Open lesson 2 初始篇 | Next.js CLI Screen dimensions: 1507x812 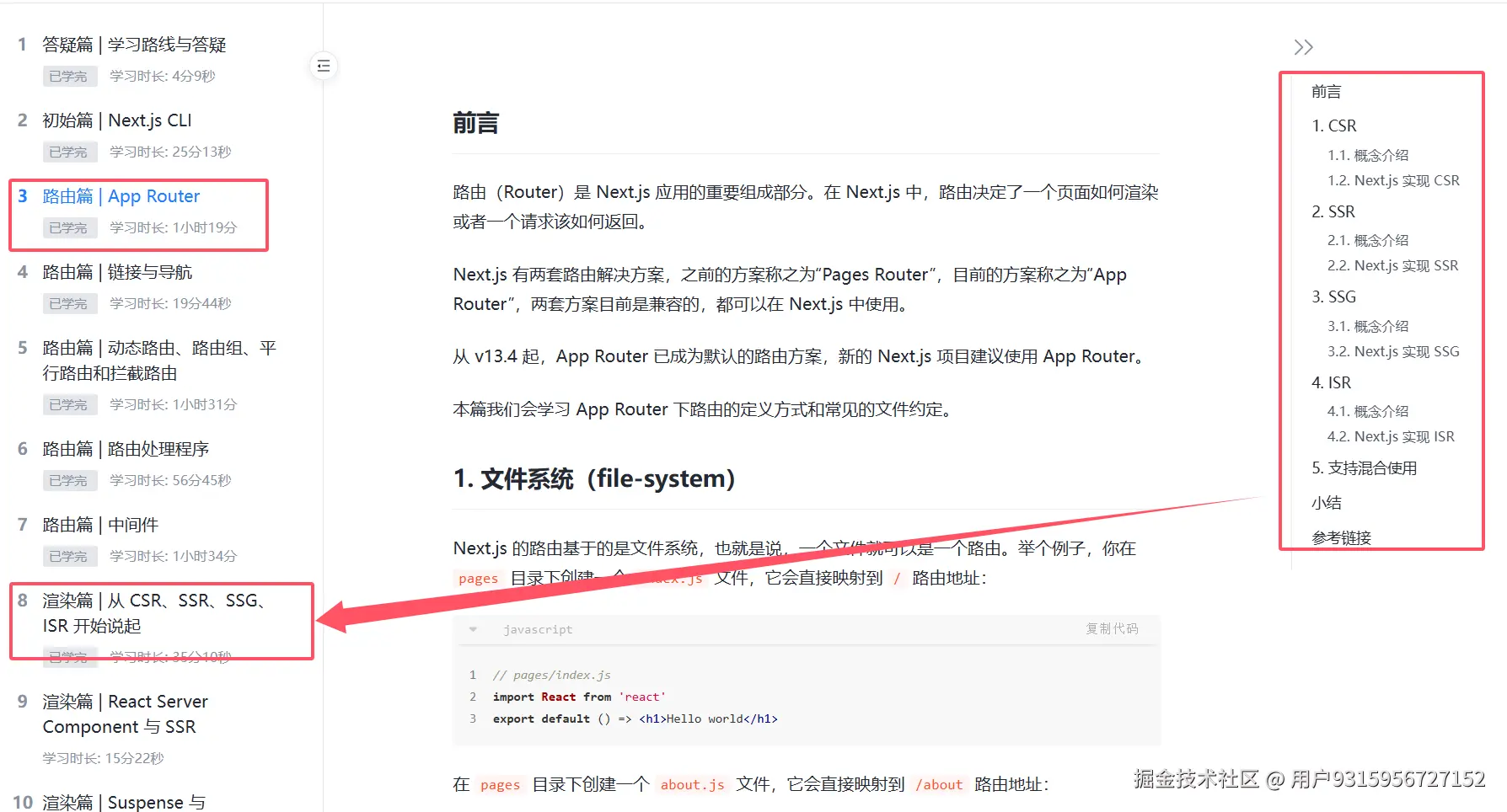117,120
